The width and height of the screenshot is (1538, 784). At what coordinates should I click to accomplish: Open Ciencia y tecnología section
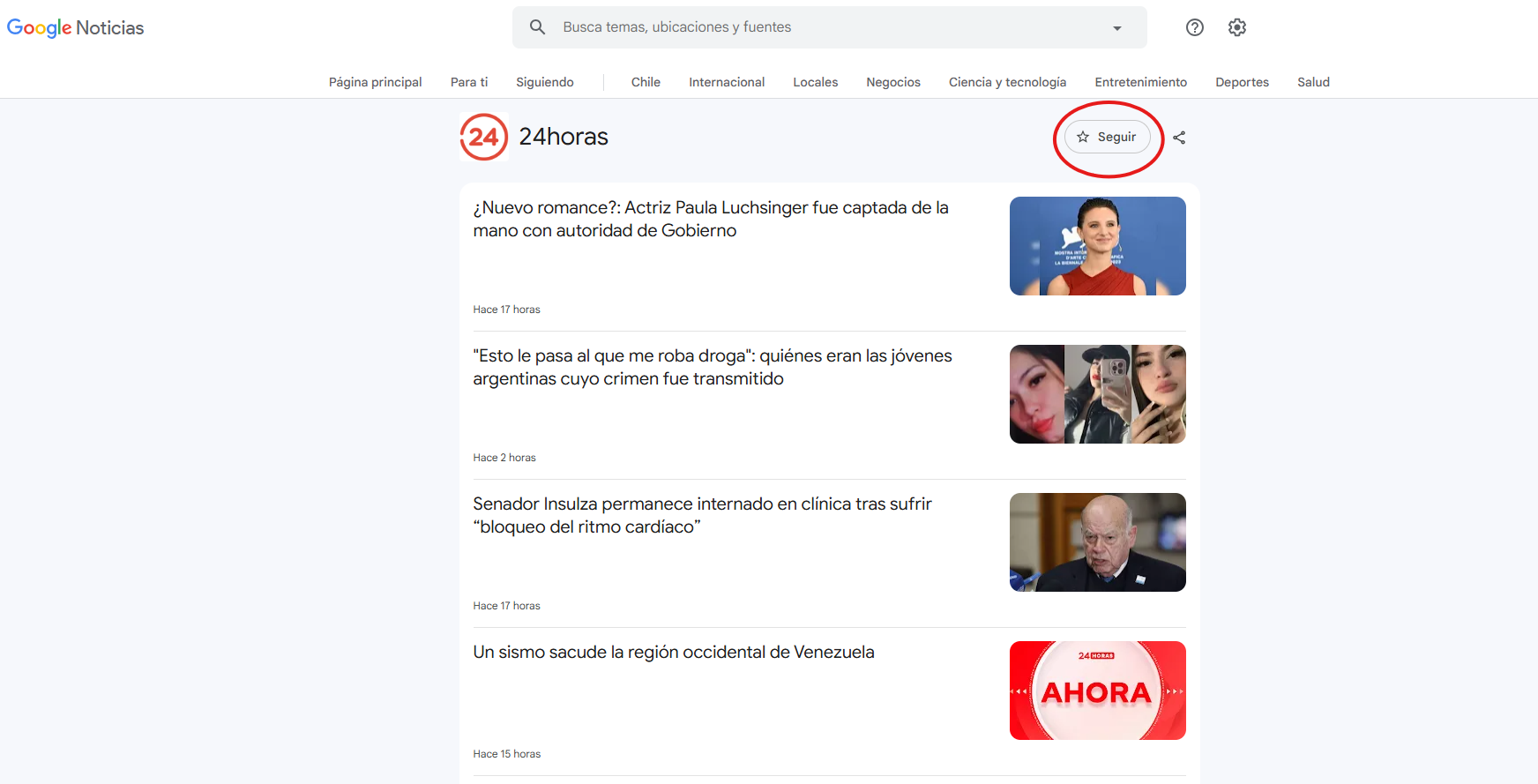click(x=1007, y=82)
